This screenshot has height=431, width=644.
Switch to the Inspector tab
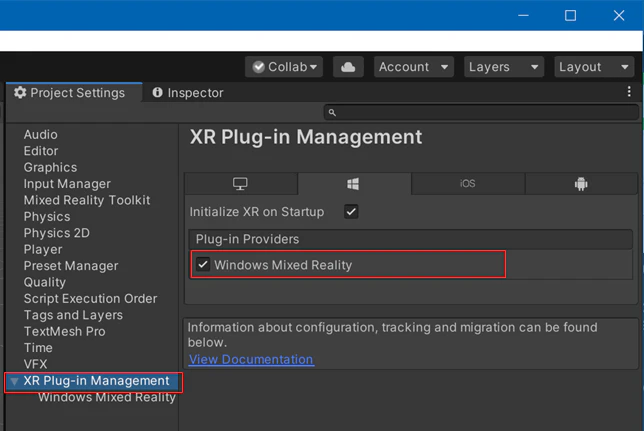(188, 93)
